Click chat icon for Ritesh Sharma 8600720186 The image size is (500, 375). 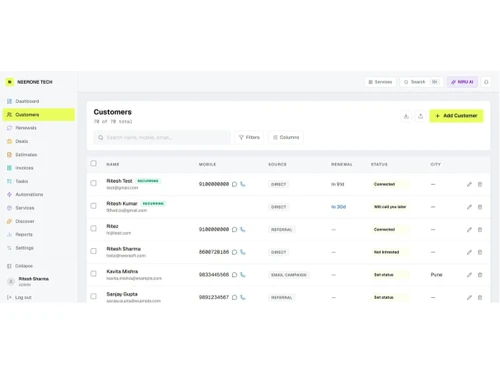235,252
